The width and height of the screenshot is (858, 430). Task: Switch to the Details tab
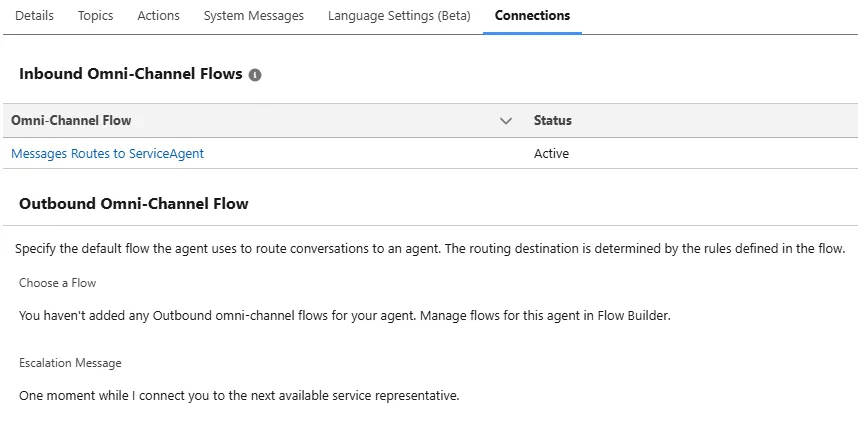click(34, 16)
